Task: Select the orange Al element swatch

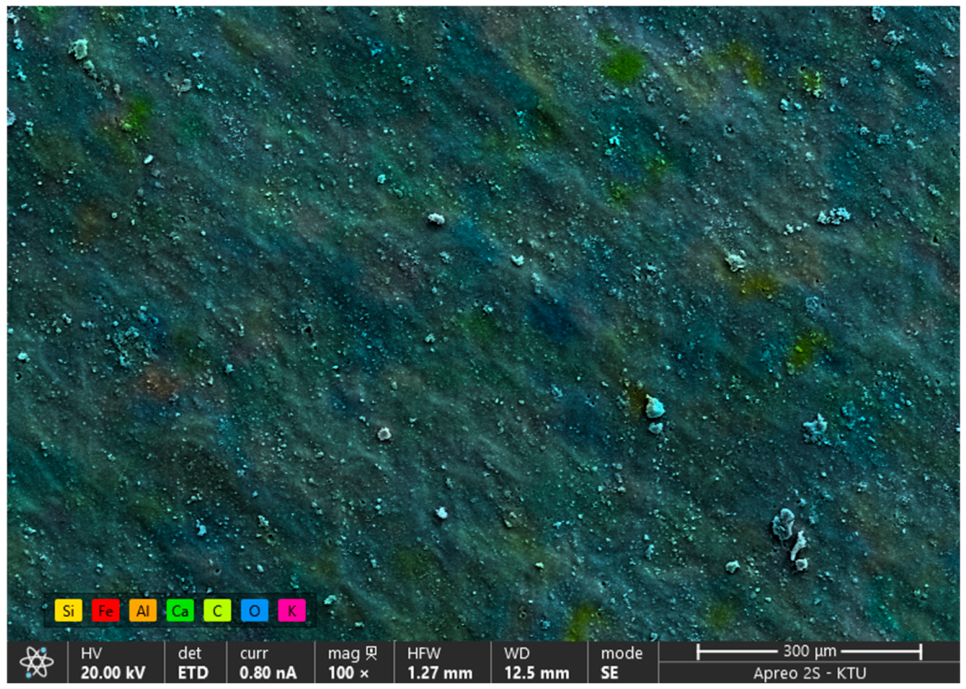Action: click(143, 611)
